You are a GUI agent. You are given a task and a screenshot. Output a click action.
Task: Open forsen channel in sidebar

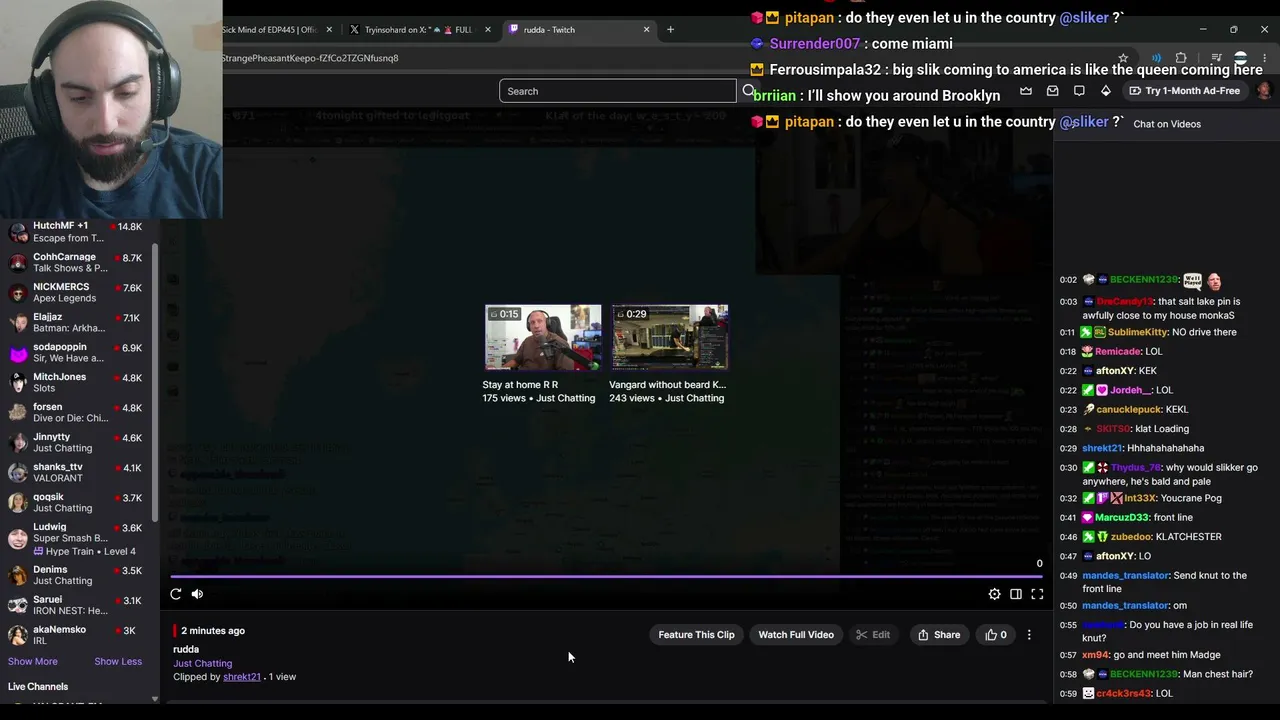coord(76,412)
